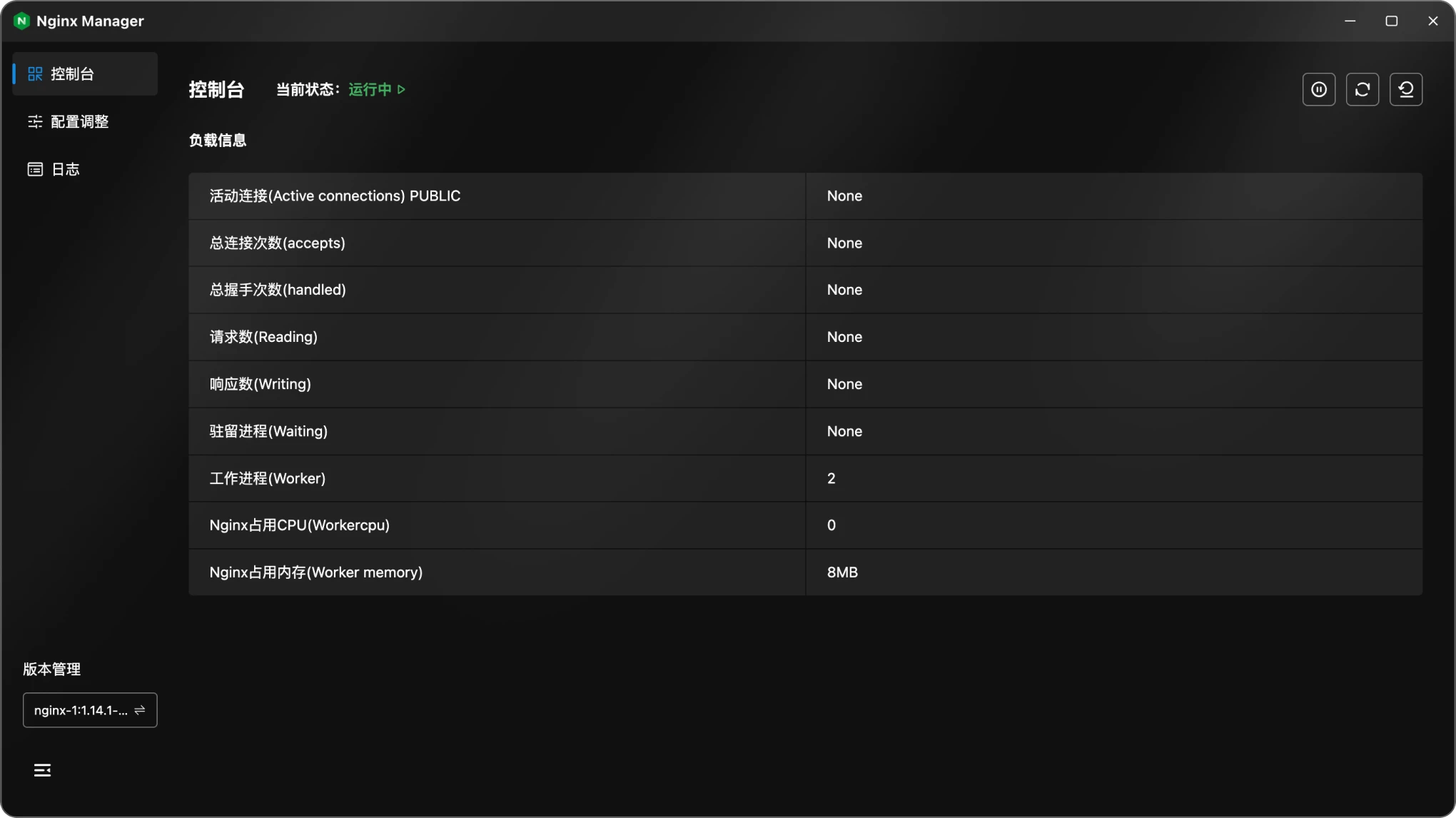Minimize the Nginx Manager window
The image size is (1456, 818).
point(1350,21)
